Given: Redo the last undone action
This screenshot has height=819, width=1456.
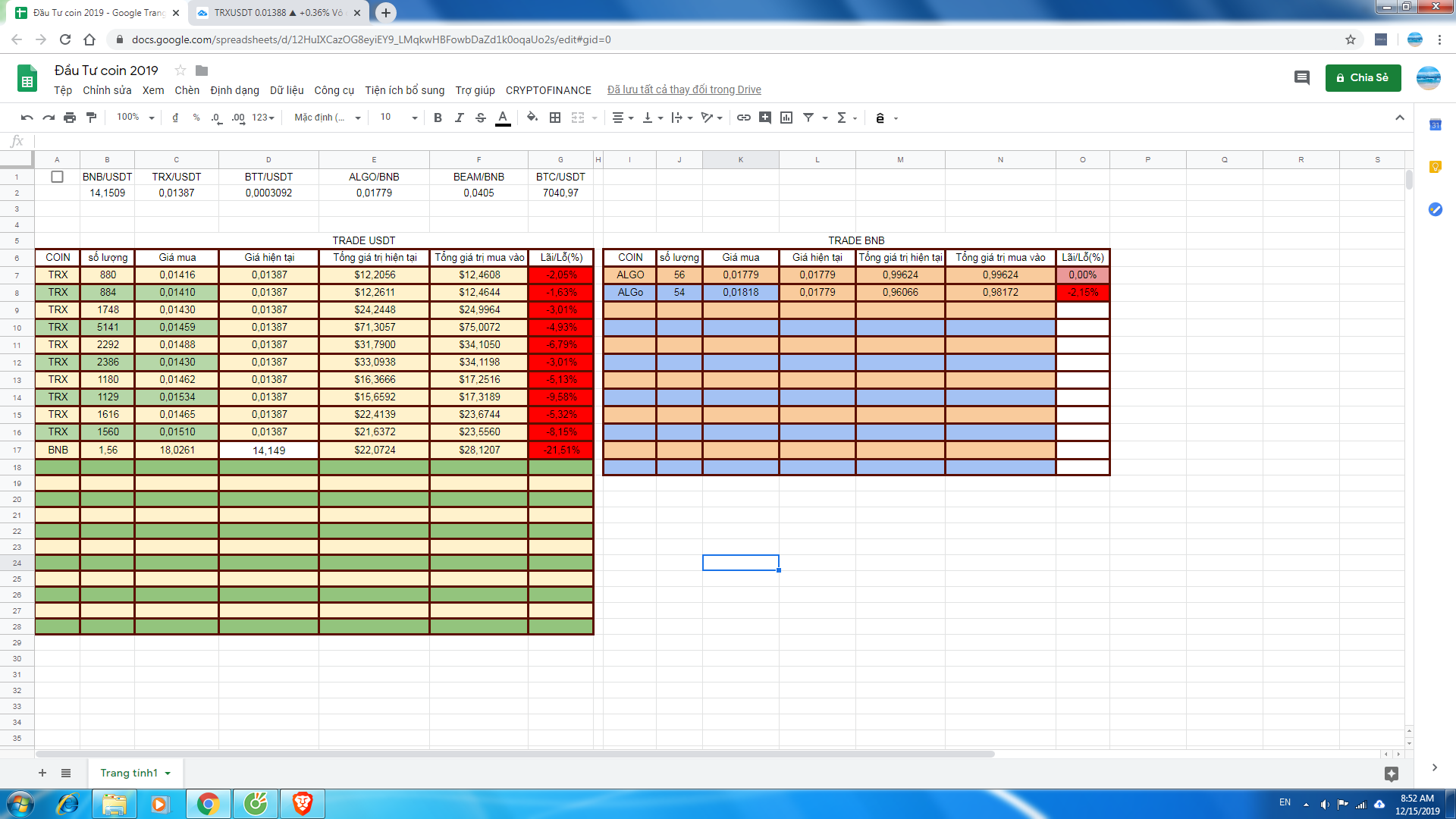Looking at the screenshot, I should [49, 118].
